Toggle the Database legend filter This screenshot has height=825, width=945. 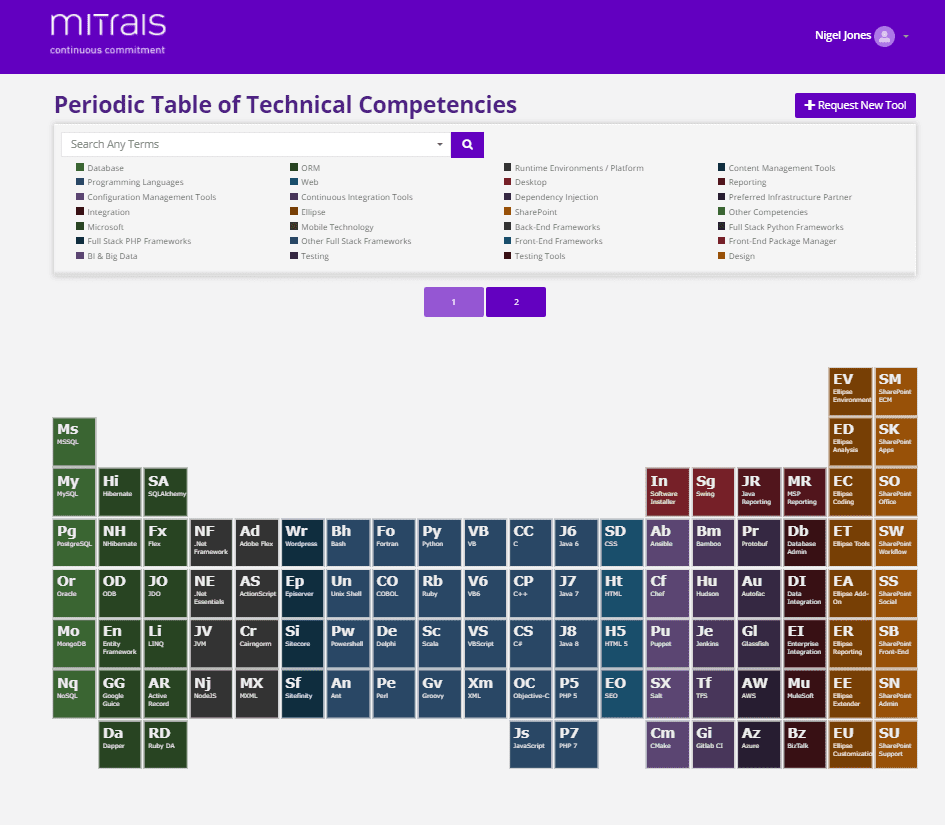(x=105, y=168)
